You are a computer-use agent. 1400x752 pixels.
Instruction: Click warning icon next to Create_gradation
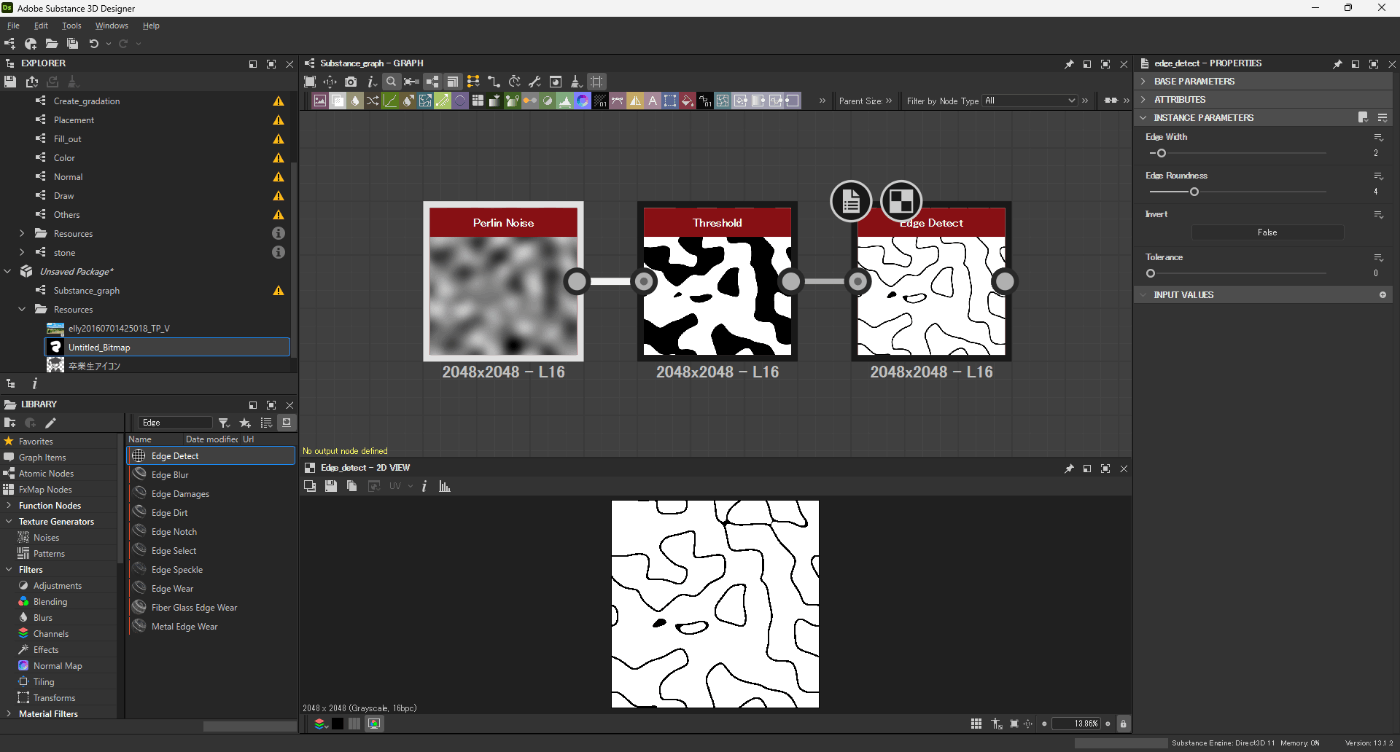(x=279, y=101)
